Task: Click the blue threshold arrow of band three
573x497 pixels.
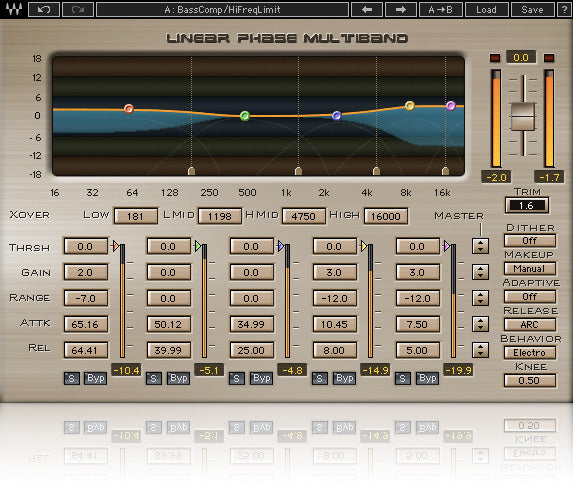Action: (281, 246)
